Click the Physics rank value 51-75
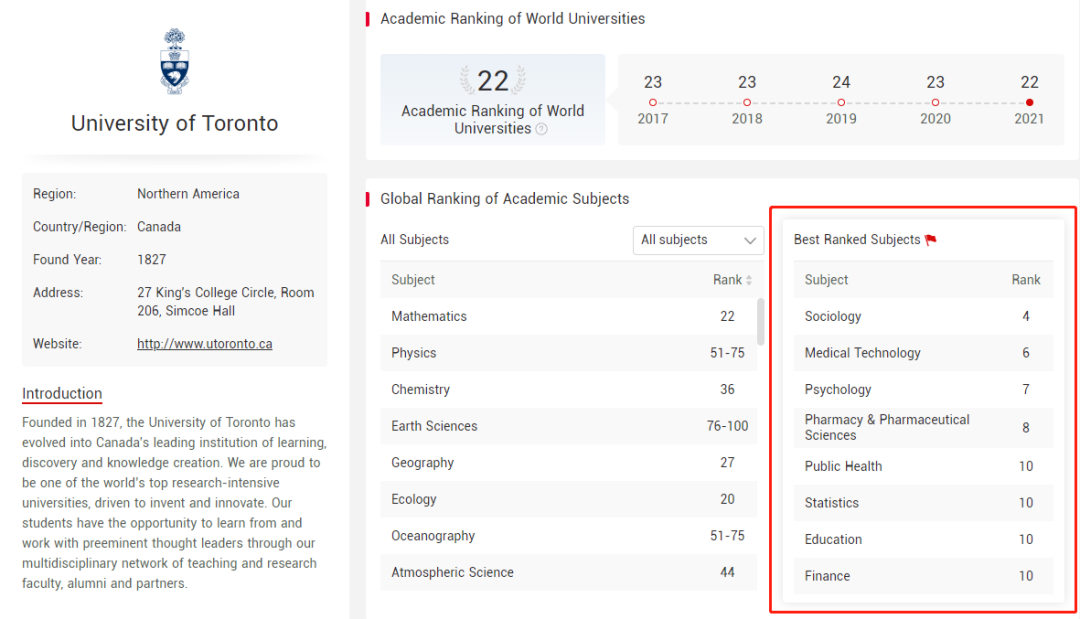The width and height of the screenshot is (1080, 619). click(x=727, y=353)
